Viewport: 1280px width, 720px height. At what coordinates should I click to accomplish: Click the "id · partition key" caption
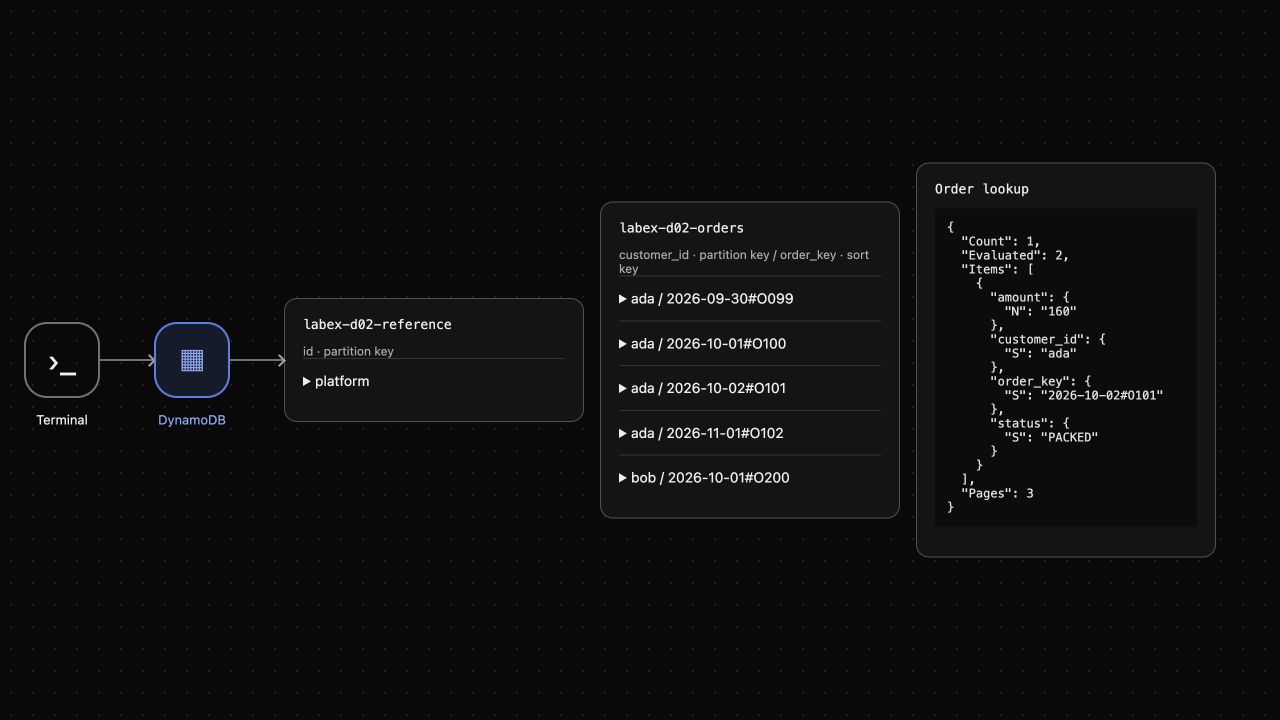349,351
